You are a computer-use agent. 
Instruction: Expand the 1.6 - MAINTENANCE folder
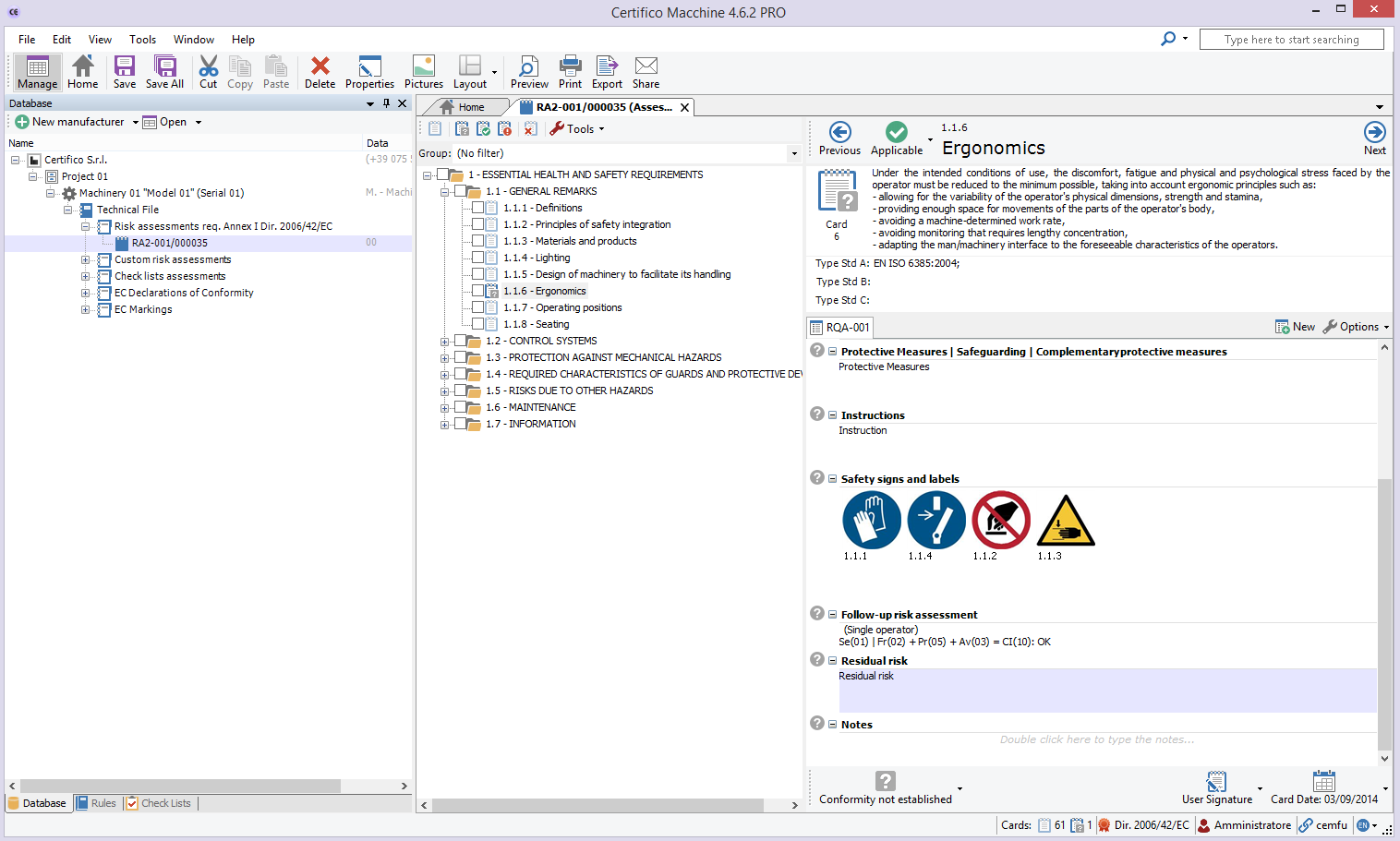(x=445, y=407)
